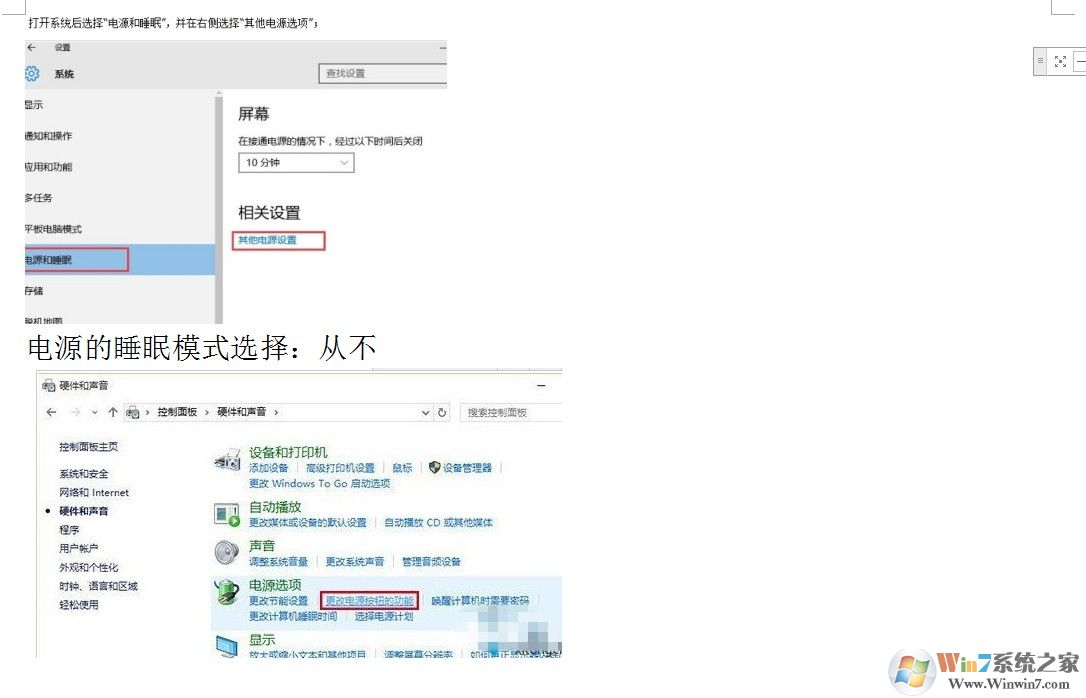The height and width of the screenshot is (698, 1086).
Task: Click the 设备和打印机 printer icon
Action: click(x=226, y=460)
